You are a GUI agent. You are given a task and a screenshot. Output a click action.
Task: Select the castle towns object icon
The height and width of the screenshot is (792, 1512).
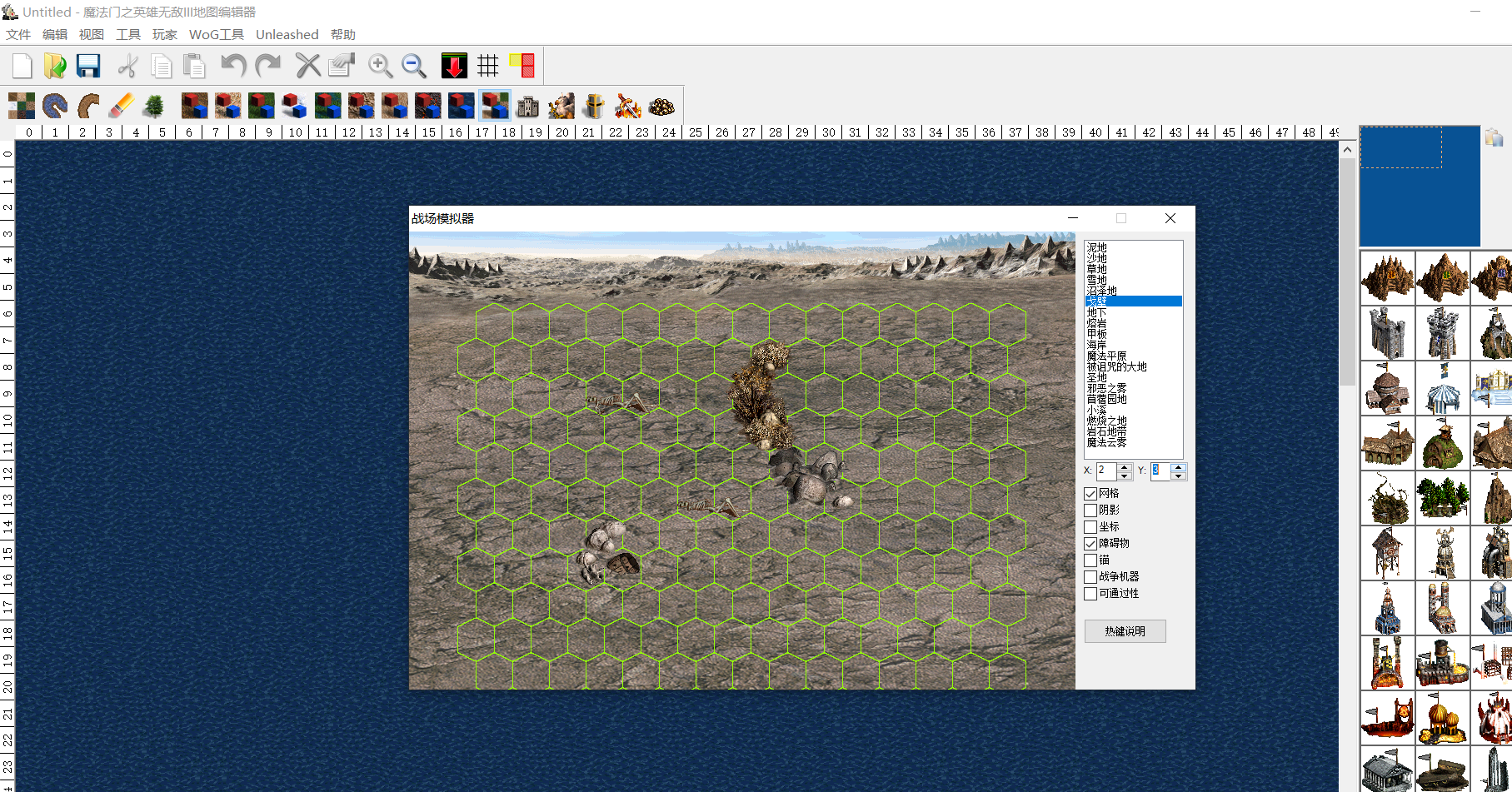(x=528, y=106)
